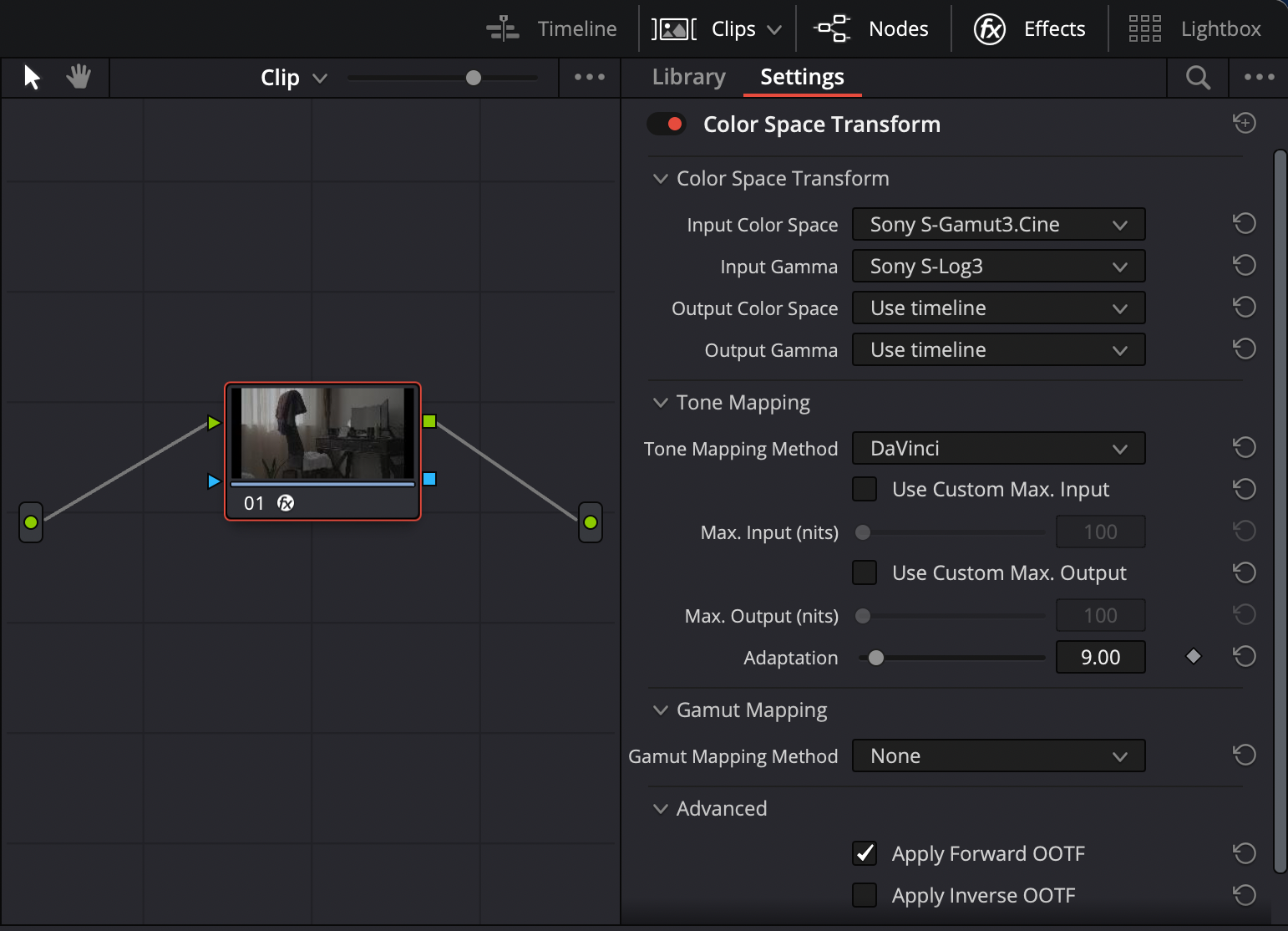Select the arrow pointer tool

click(32, 77)
